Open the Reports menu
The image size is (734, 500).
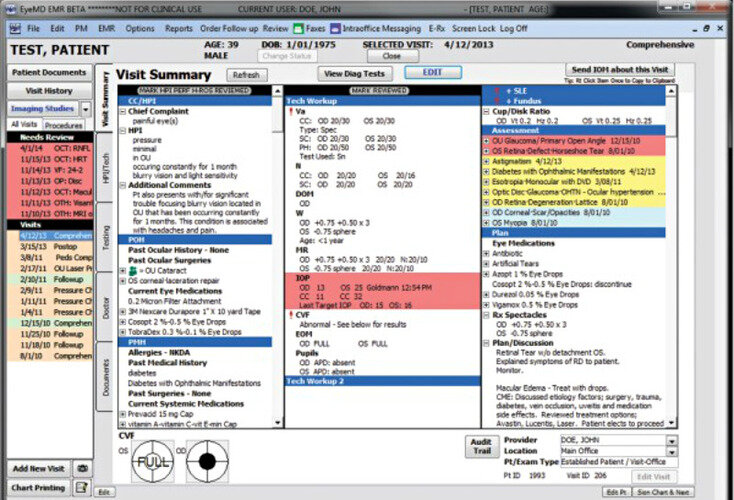point(178,29)
